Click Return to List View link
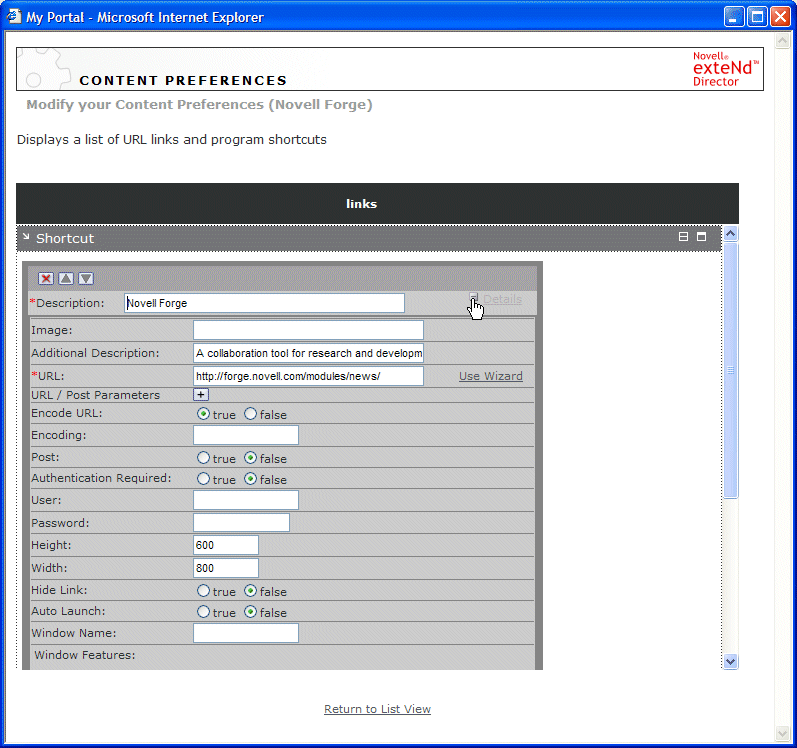Viewport: 797px width, 748px height. click(377, 709)
